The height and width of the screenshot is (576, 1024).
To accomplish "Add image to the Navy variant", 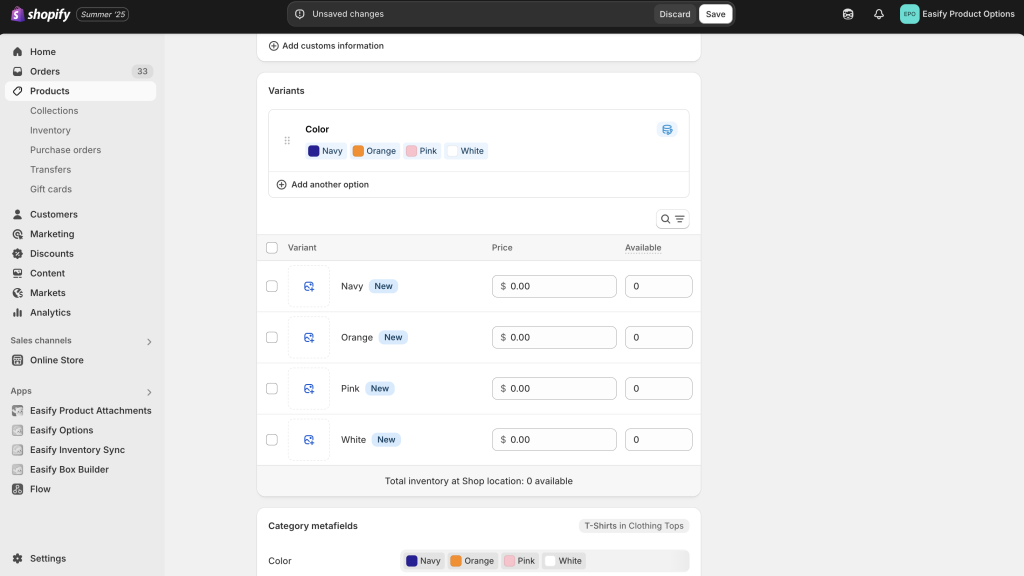I will click(x=309, y=286).
